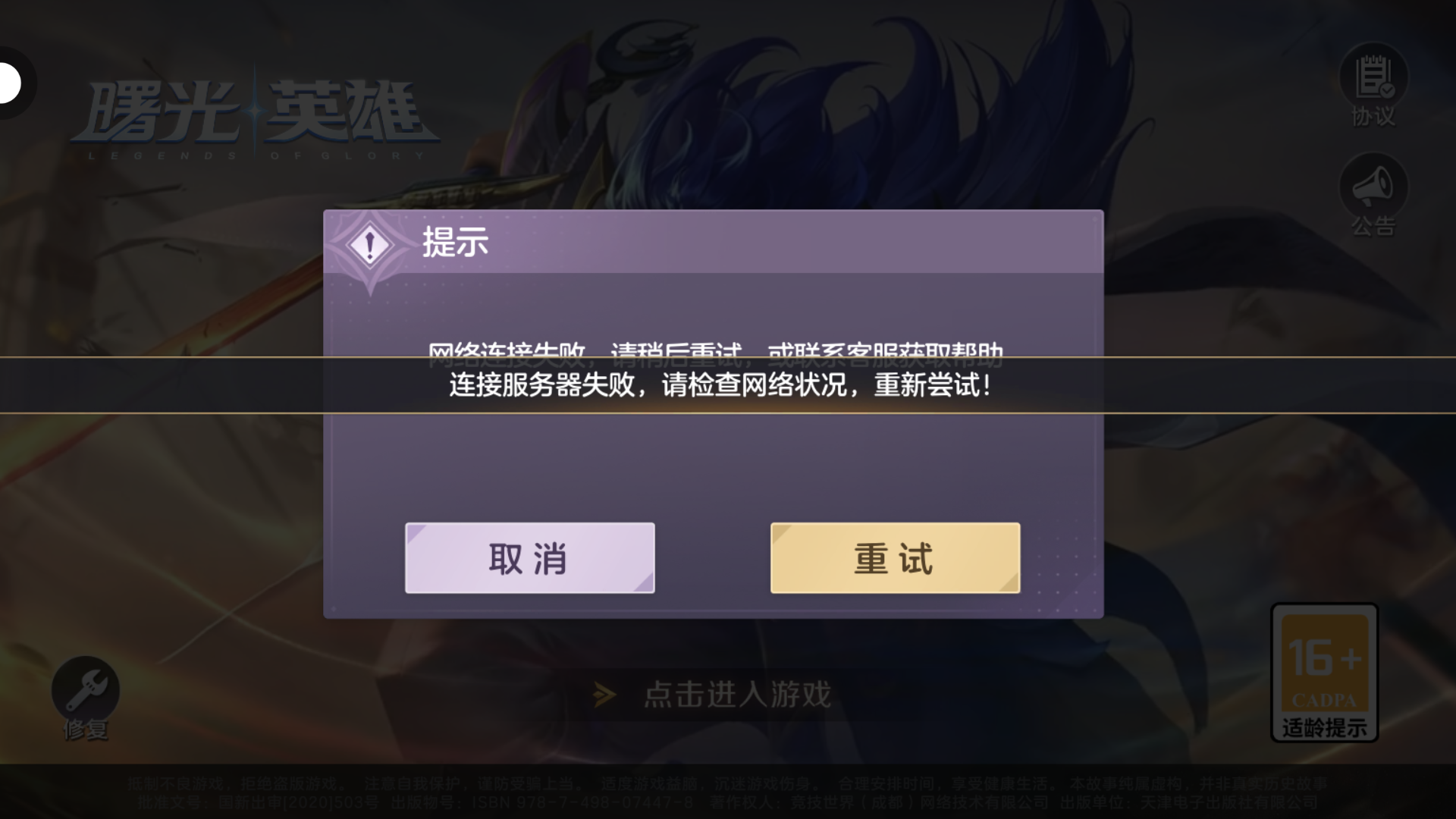Screen dimensions: 1456x819
Task: View the 16+ CADPA age rating badge
Action: 1324,672
